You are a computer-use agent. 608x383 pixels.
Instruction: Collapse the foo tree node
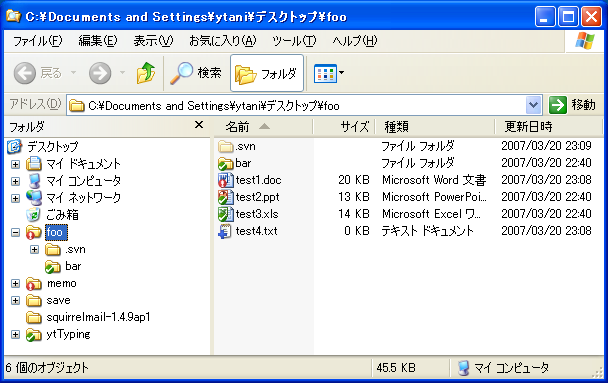16,233
